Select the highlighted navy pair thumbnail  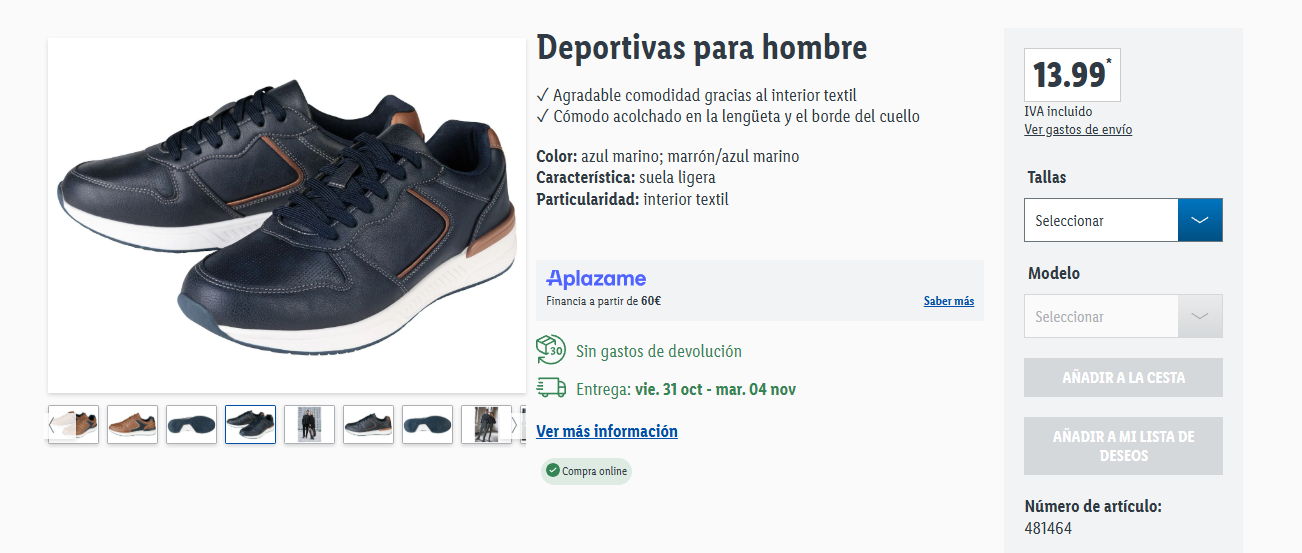click(250, 425)
